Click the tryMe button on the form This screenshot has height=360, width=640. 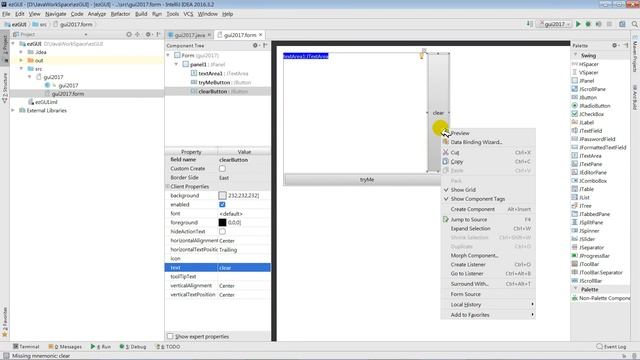point(362,180)
